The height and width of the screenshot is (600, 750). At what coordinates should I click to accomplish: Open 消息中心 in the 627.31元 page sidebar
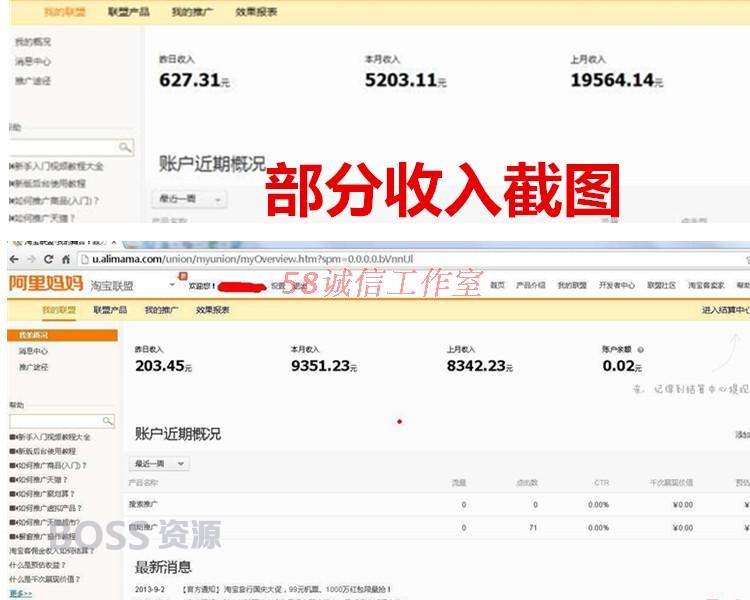pyautogui.click(x=33, y=61)
